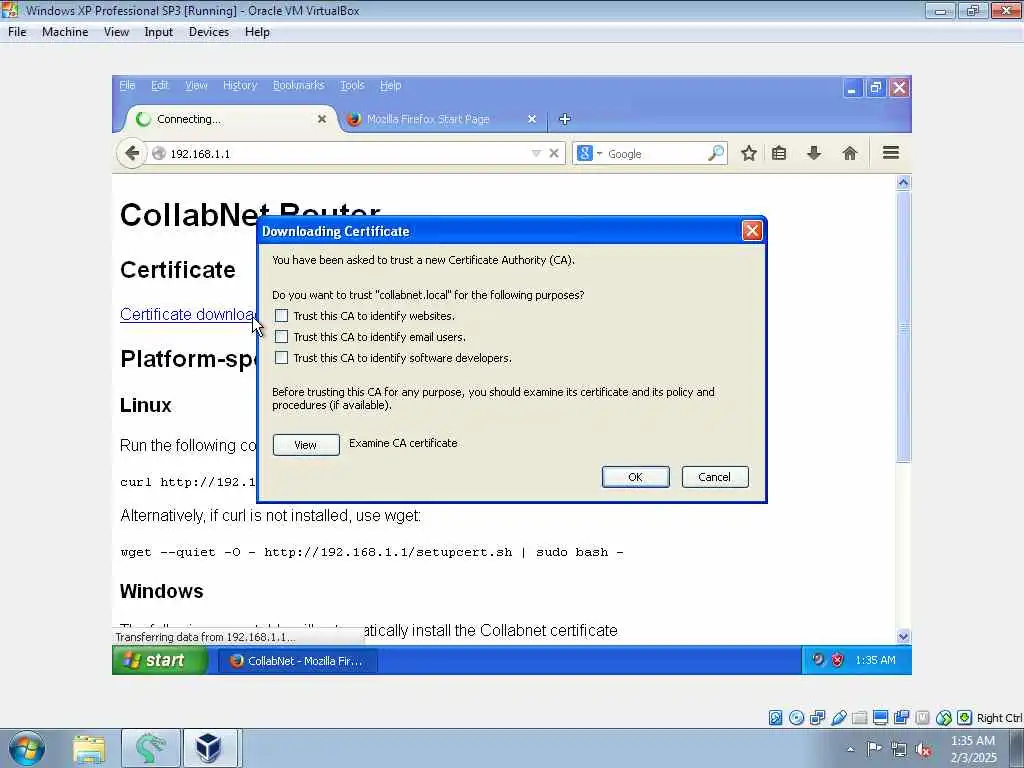The width and height of the screenshot is (1024, 768).
Task: Enable Trust this CA to identify software developers
Action: pyautogui.click(x=281, y=358)
